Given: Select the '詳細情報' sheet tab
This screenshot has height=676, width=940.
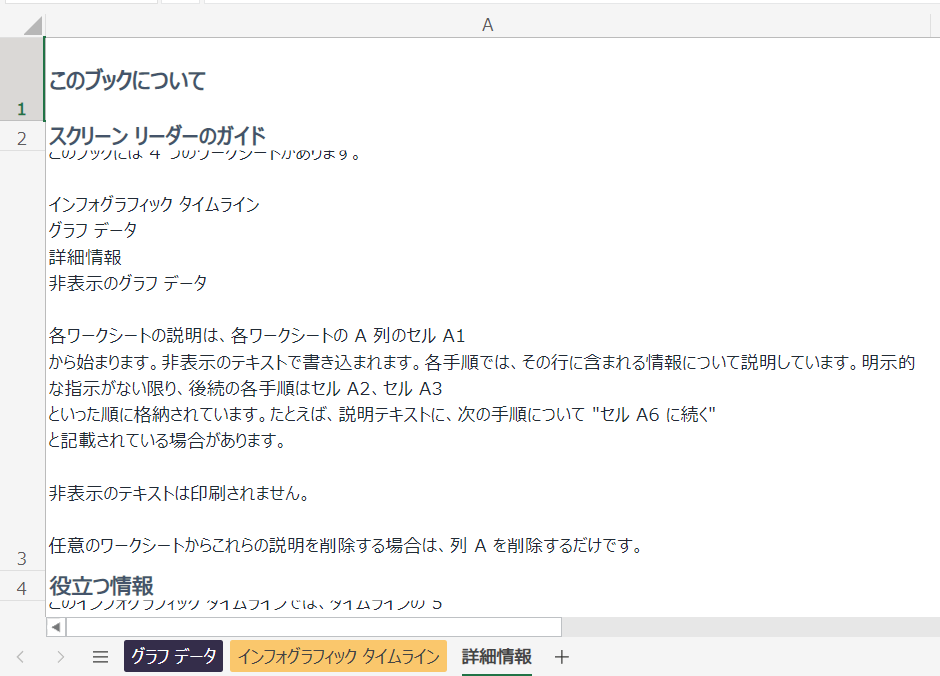Looking at the screenshot, I should 496,656.
